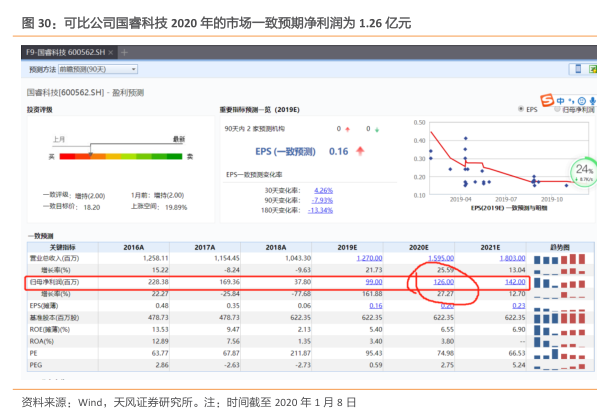Click the 2021E column header

click(x=490, y=247)
